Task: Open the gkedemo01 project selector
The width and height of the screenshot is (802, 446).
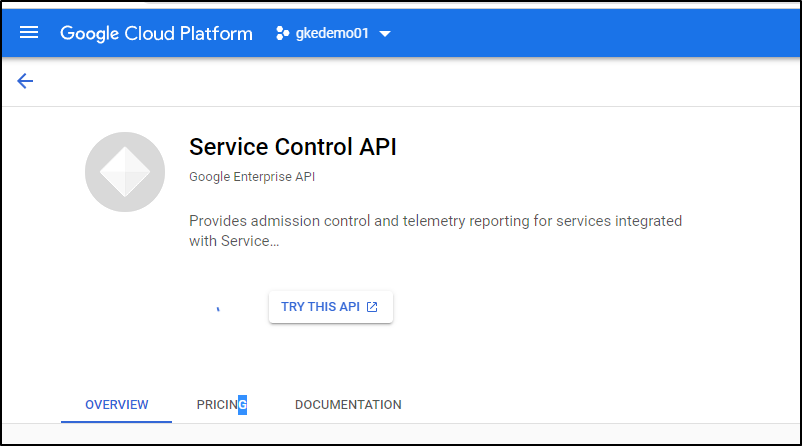Action: [333, 33]
